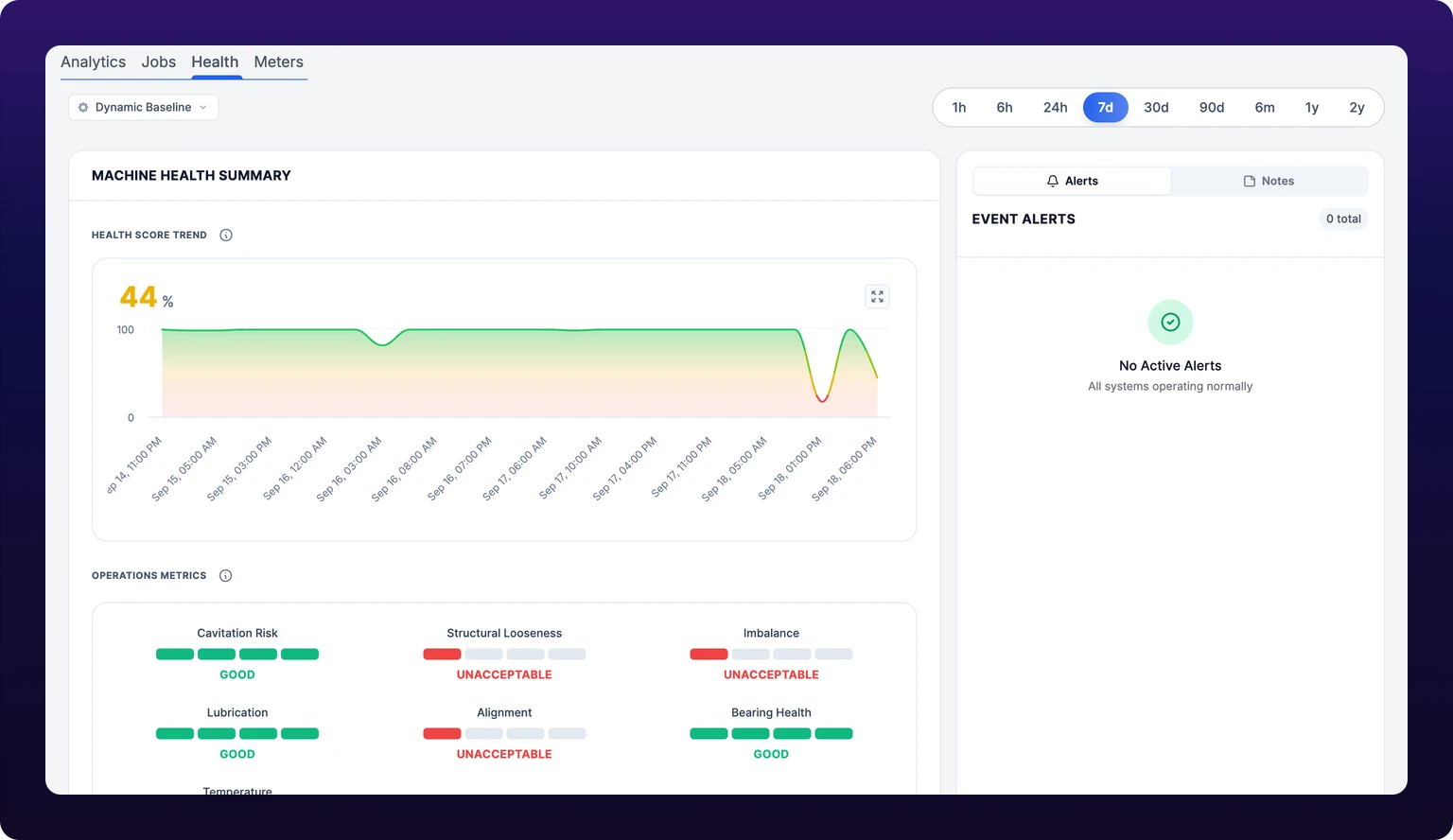Switch to the Analytics tab
The image size is (1453, 840).
coord(93,62)
